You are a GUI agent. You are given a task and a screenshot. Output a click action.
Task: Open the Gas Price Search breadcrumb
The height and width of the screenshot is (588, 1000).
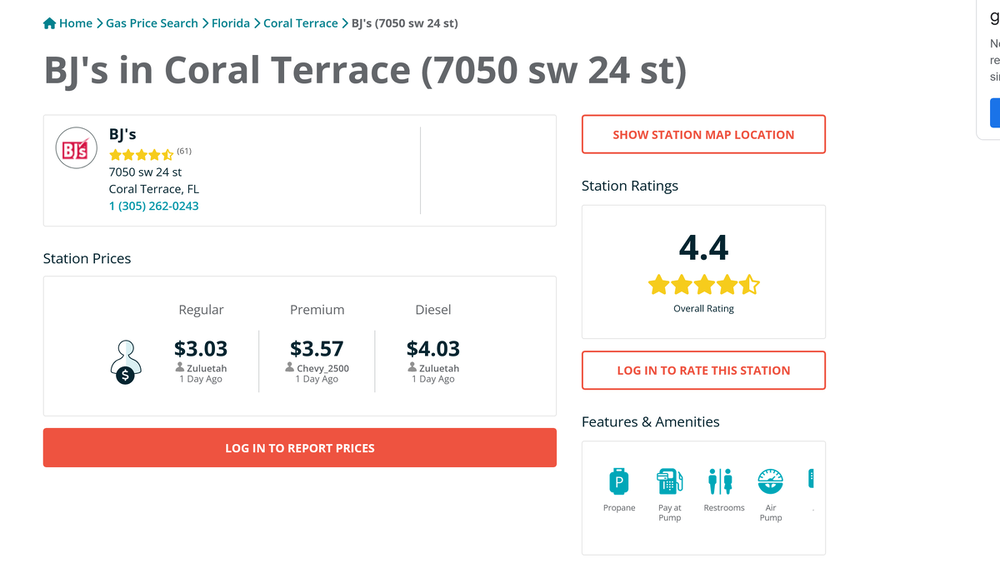[152, 24]
